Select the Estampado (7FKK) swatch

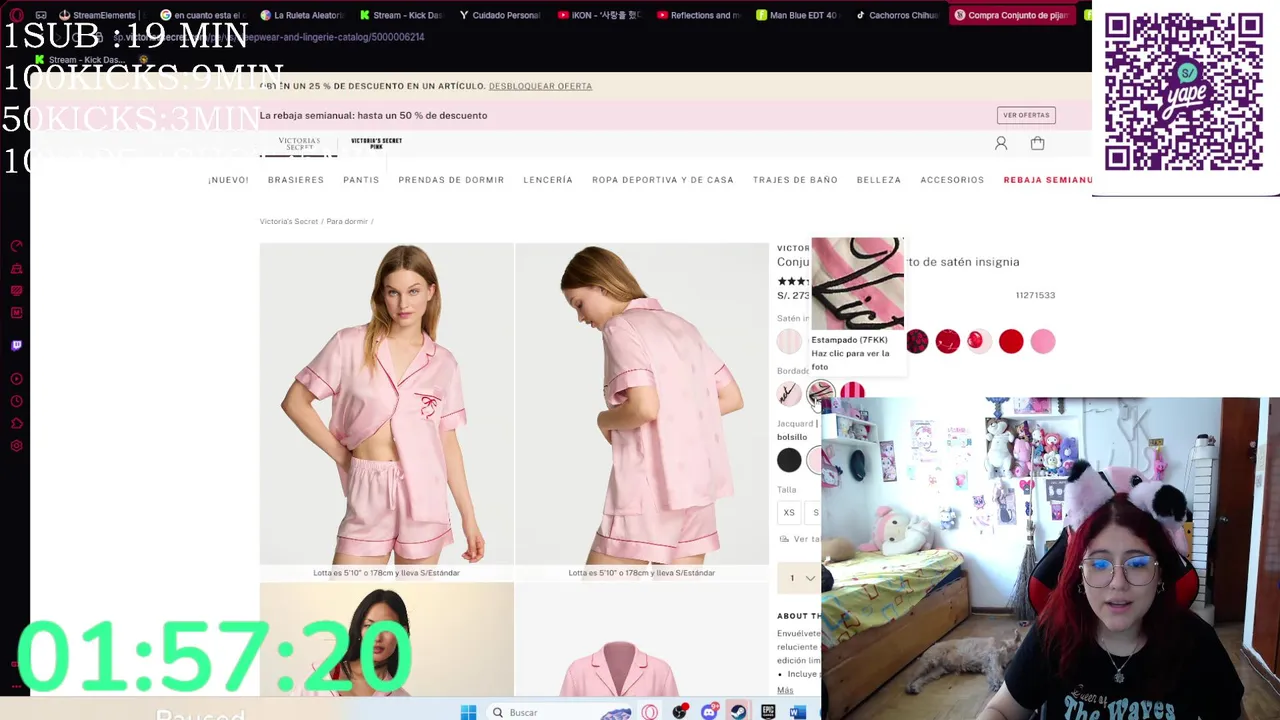pyautogui.click(x=821, y=394)
